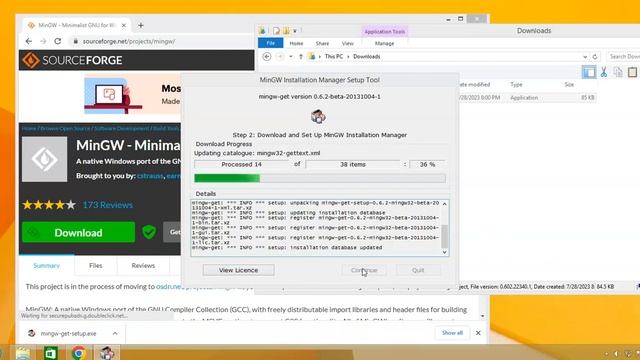Close the Chrome downloads bar

click(x=478, y=333)
